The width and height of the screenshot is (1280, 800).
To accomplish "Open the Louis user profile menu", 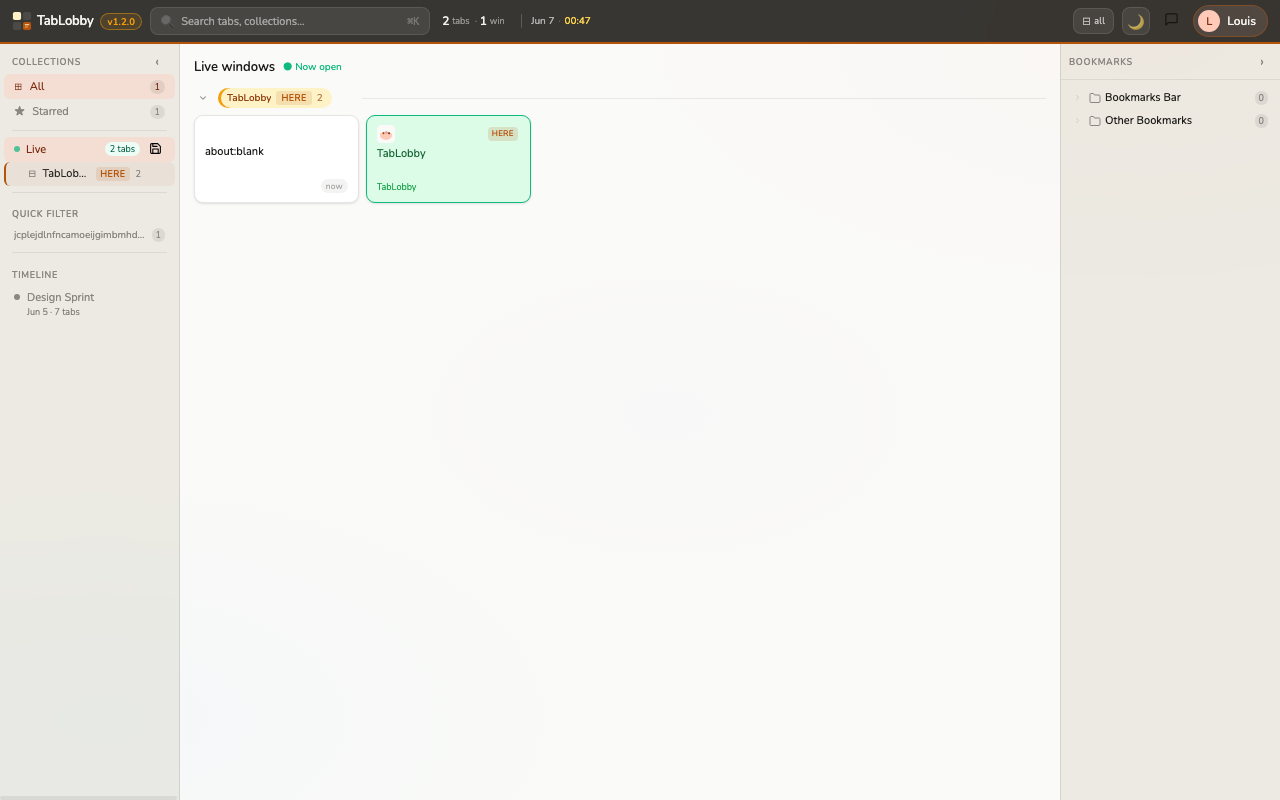I will coord(1230,21).
